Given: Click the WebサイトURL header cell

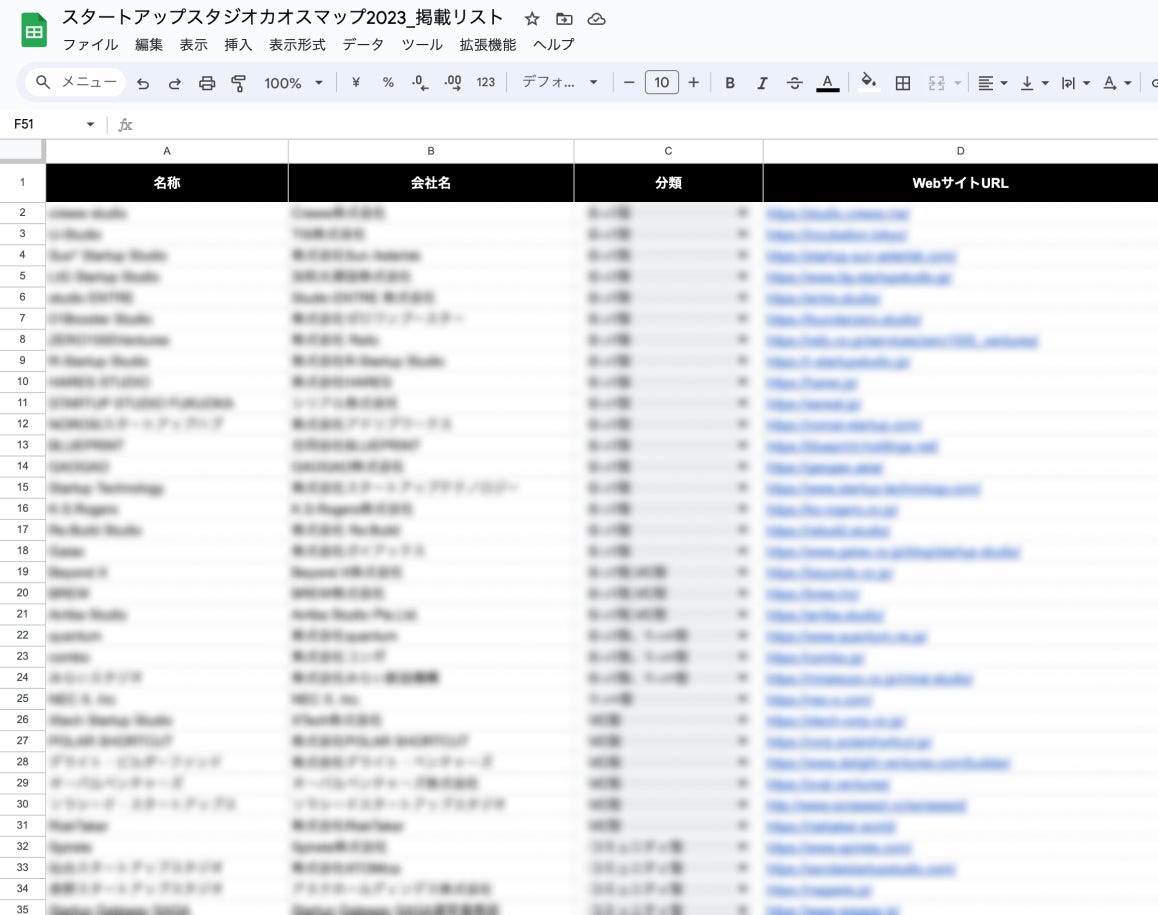Looking at the screenshot, I should (960, 182).
